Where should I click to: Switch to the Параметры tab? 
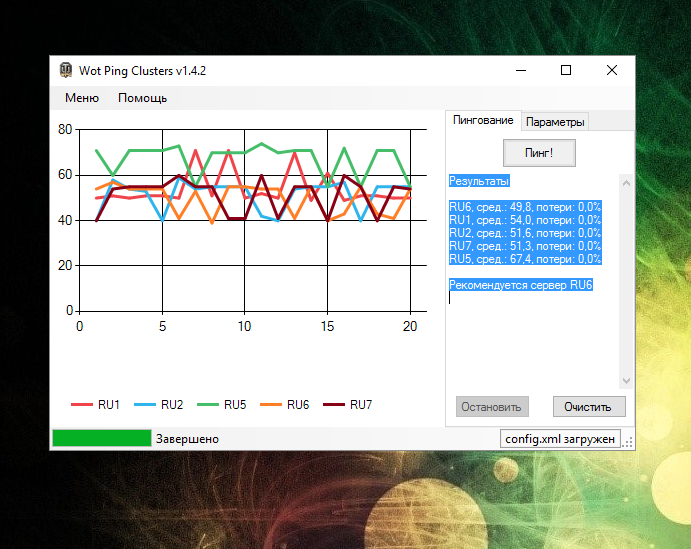555,121
